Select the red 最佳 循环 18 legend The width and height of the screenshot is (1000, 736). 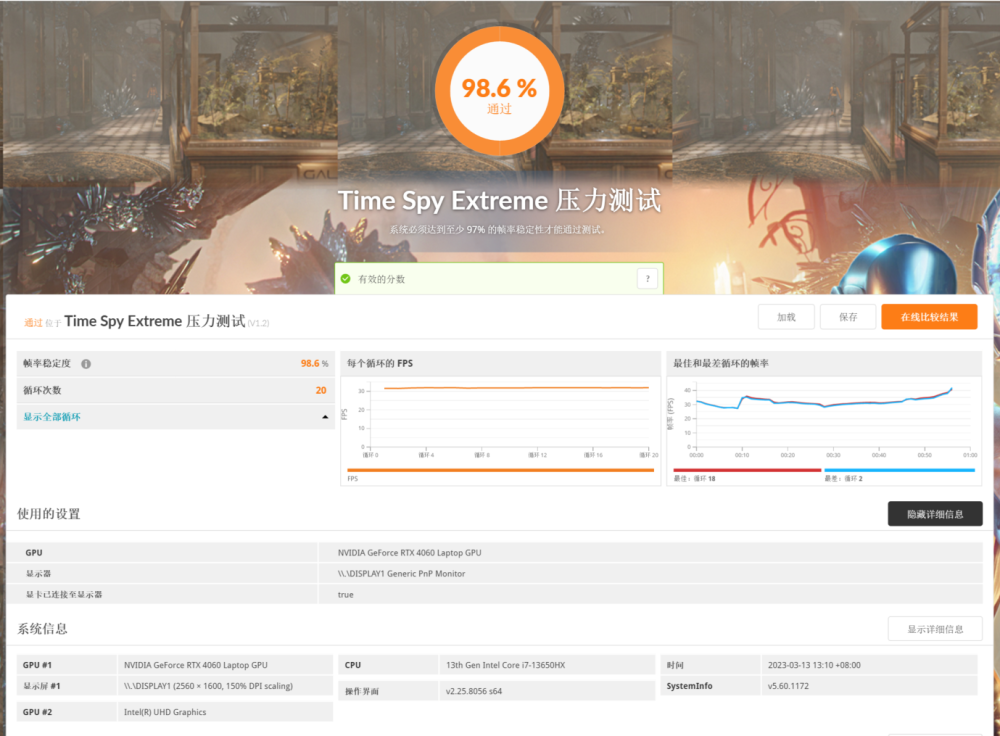coord(746,470)
